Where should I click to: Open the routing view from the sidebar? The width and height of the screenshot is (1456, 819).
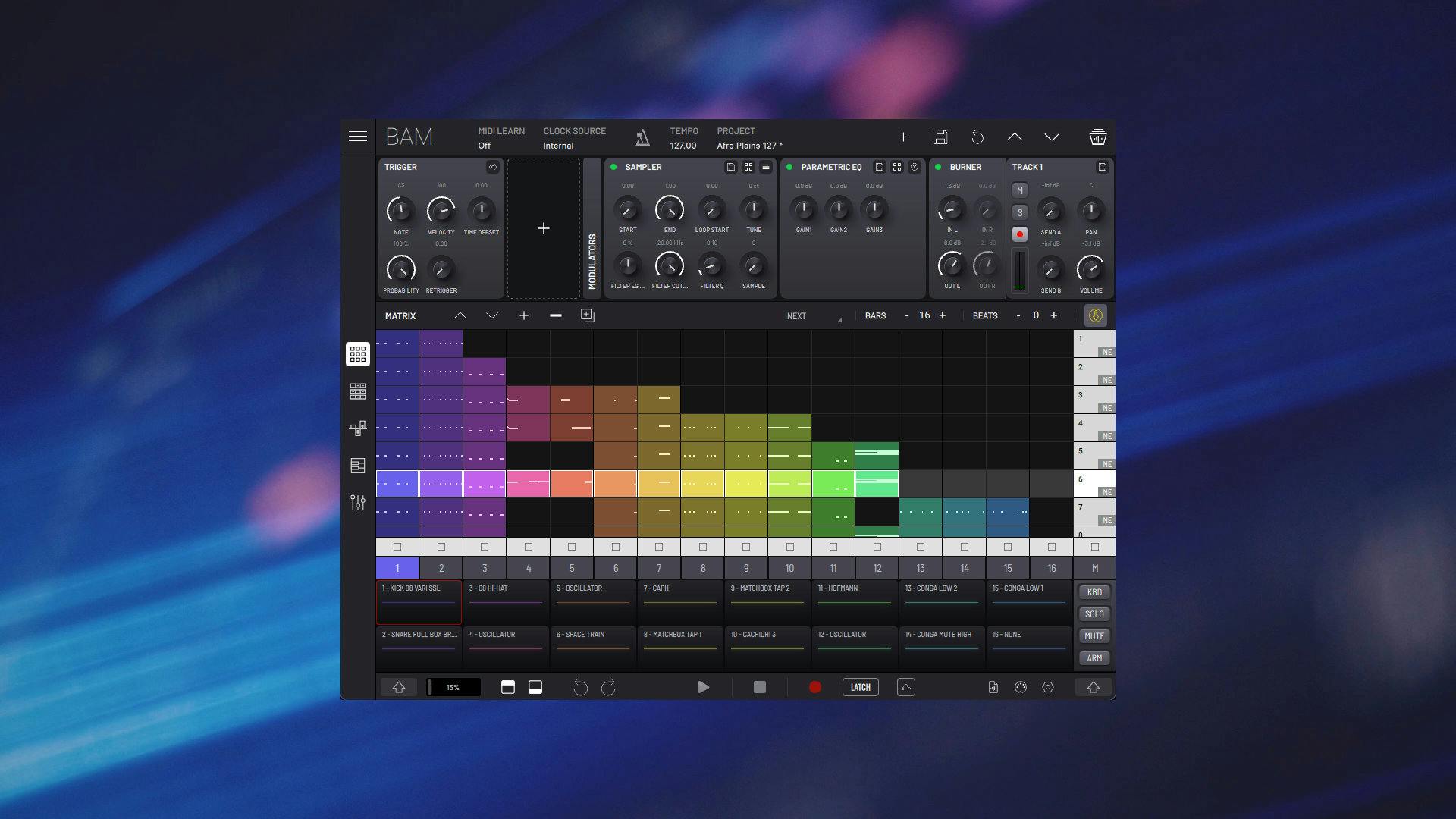pos(358,428)
